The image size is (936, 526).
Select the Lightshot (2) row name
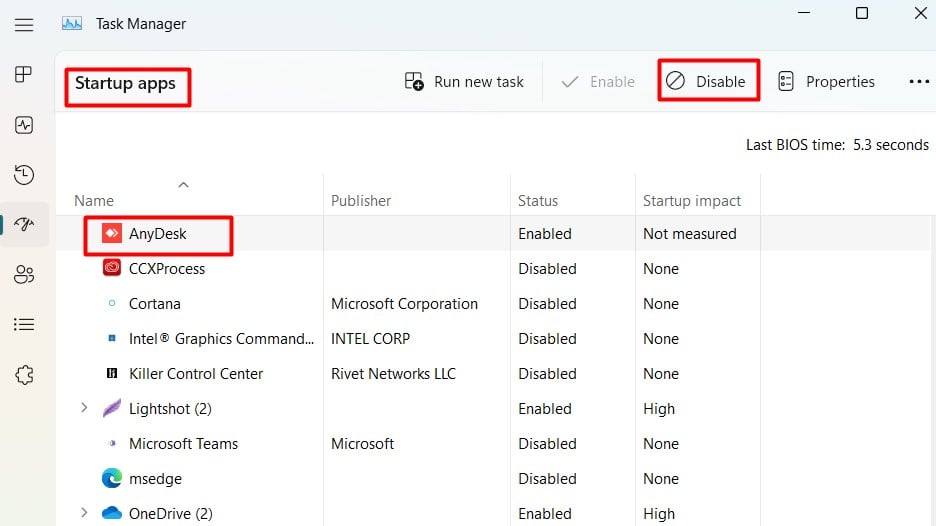click(x=170, y=409)
